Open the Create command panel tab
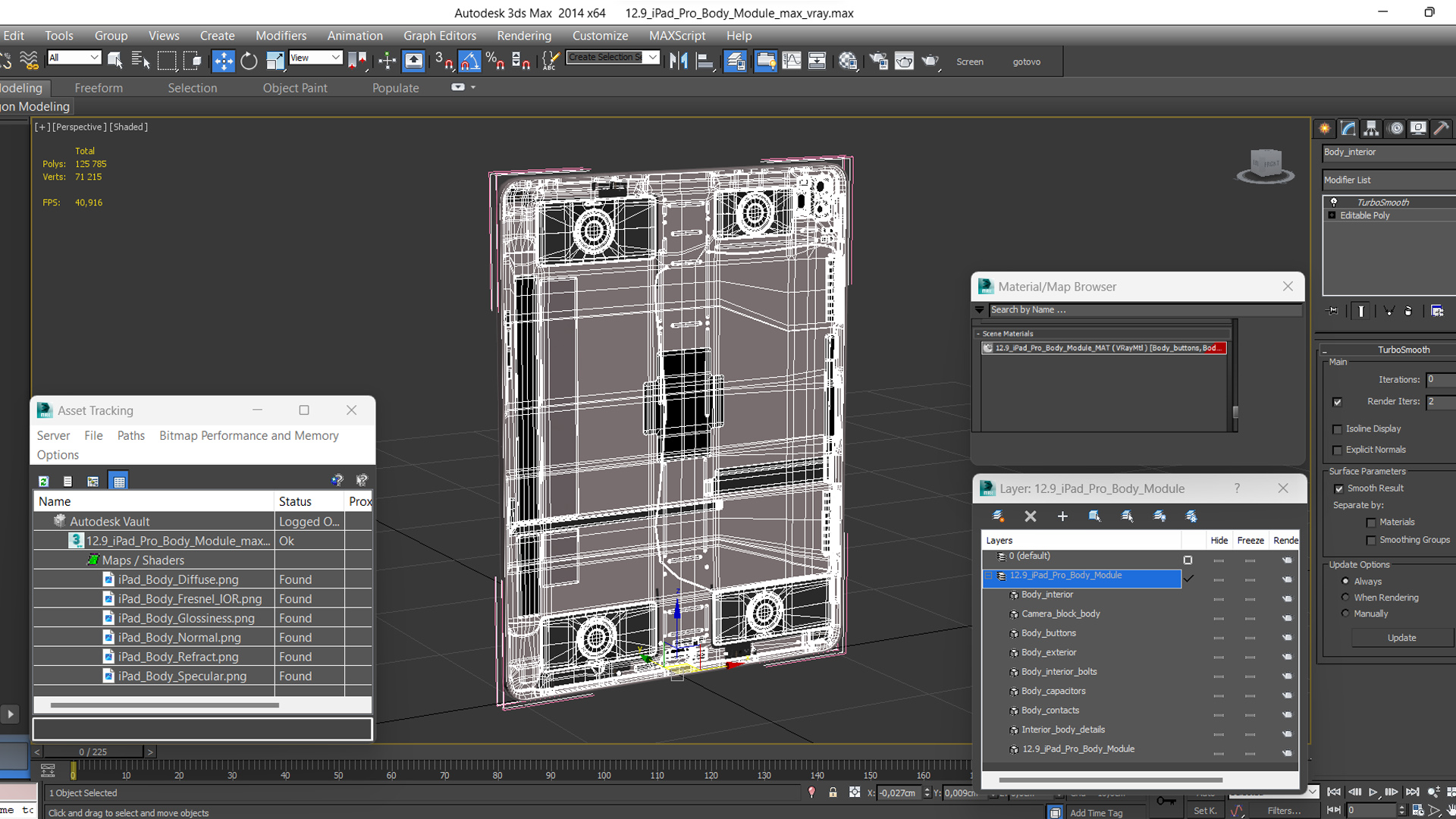Image resolution: width=1456 pixels, height=819 pixels. point(1324,128)
